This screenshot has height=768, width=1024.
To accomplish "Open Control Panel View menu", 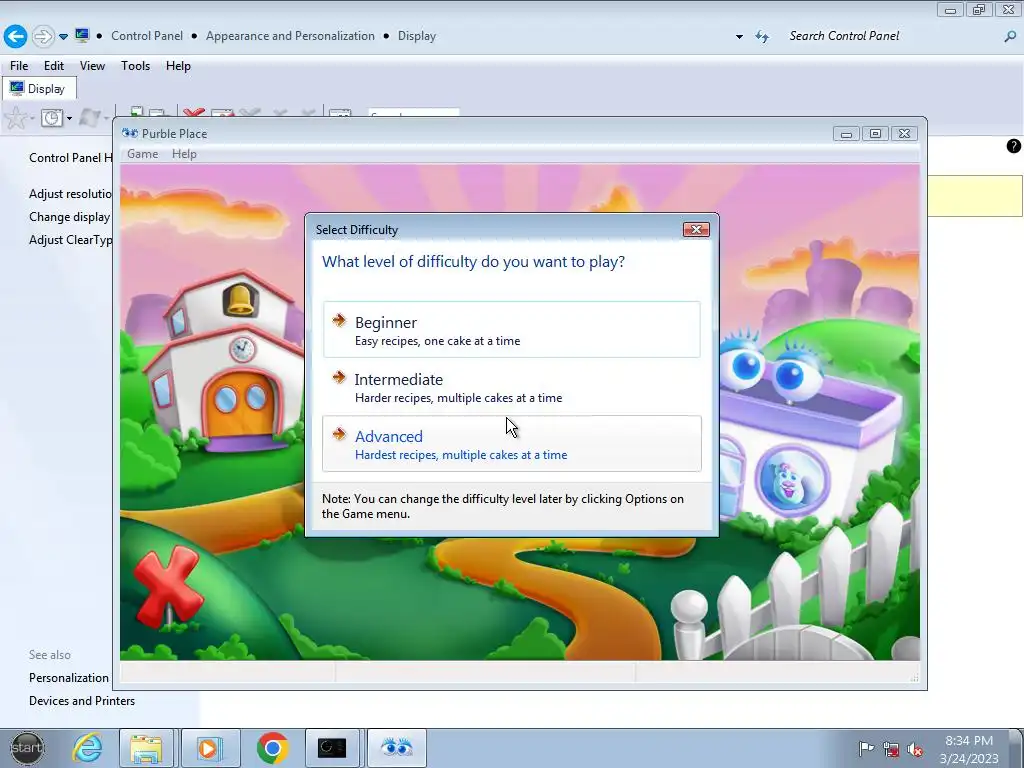I will pyautogui.click(x=92, y=66).
